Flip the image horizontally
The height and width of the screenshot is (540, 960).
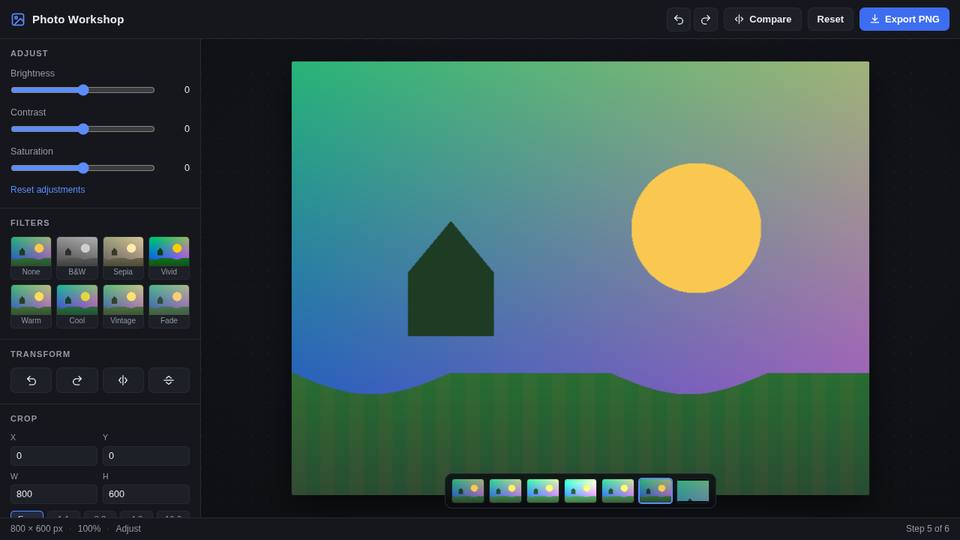pyautogui.click(x=123, y=380)
